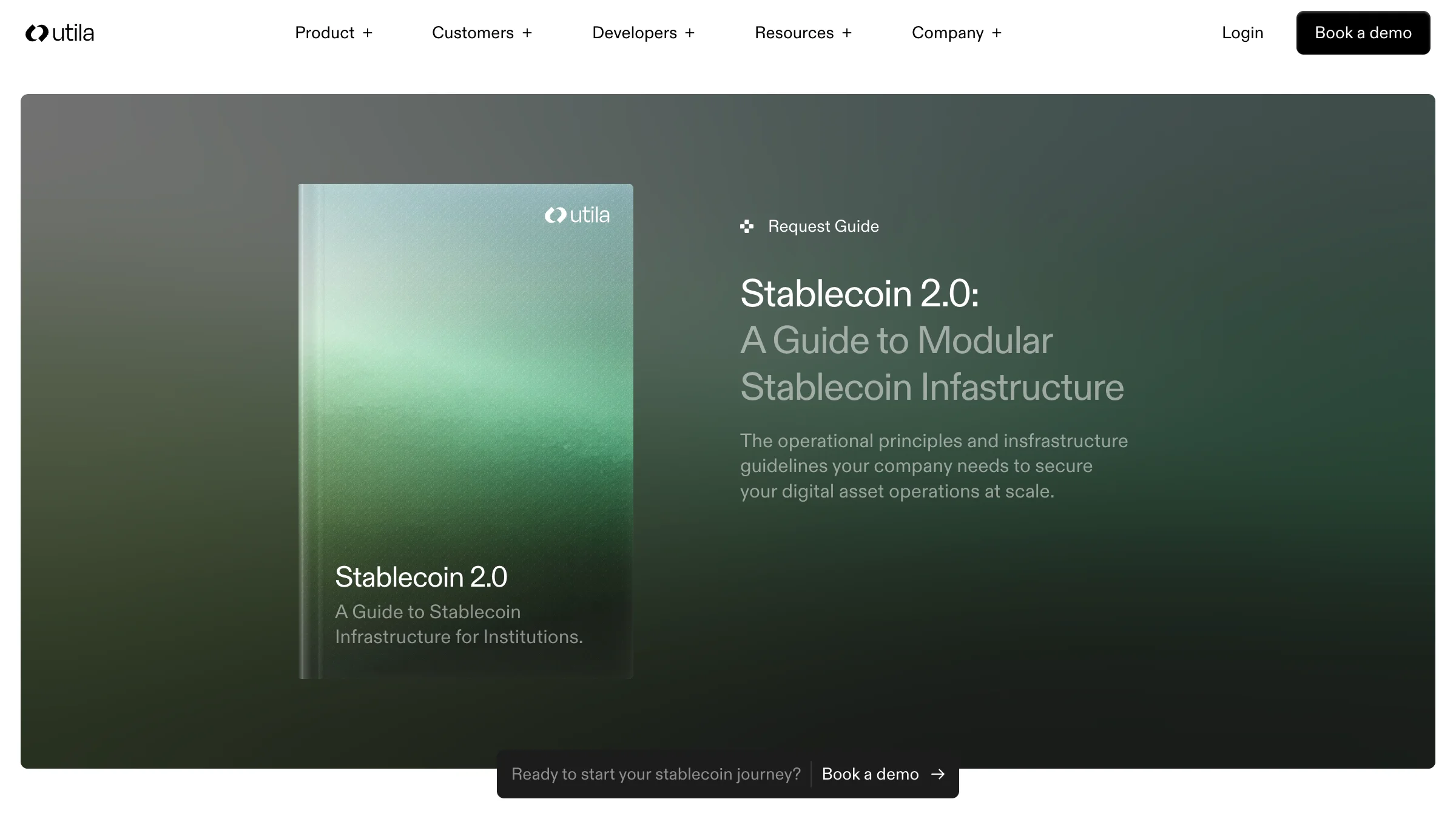This screenshot has height=819, width=1456.
Task: Click plus icon next to Resources
Action: coord(847,33)
